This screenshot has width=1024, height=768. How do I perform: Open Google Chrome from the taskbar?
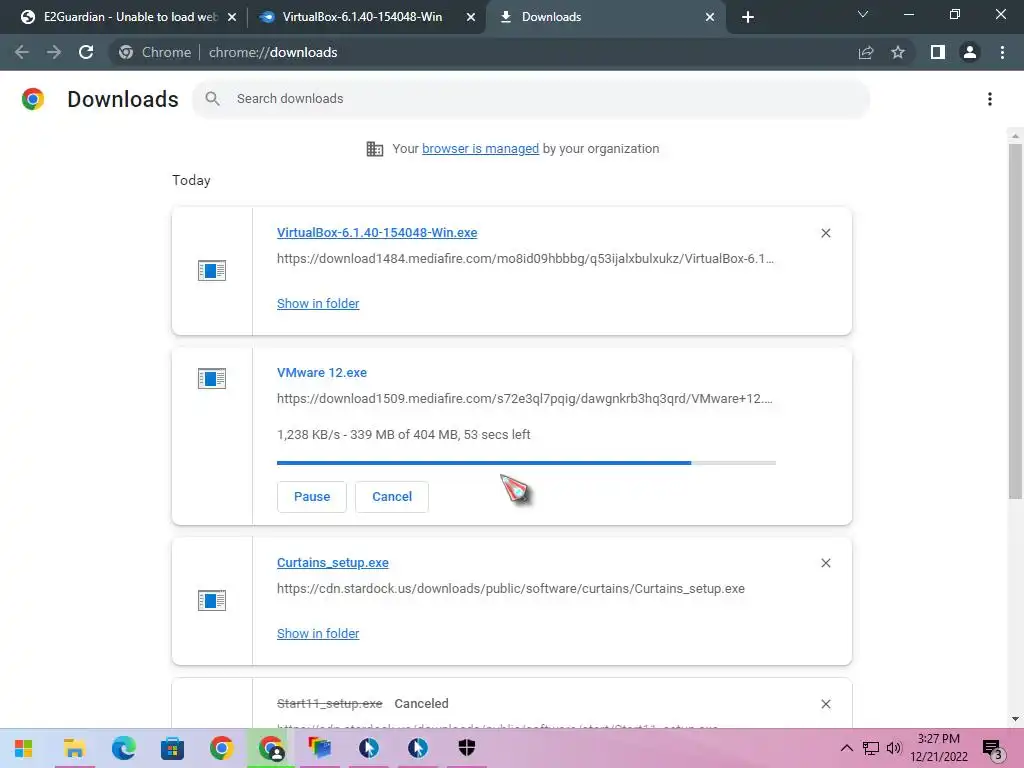click(221, 748)
